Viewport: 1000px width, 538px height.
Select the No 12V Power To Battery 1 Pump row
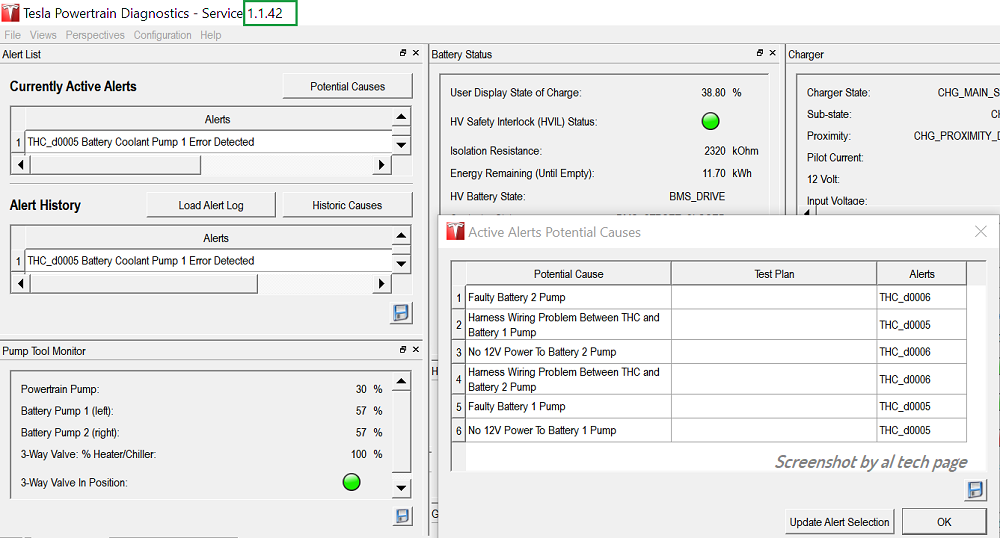[x=709, y=430]
